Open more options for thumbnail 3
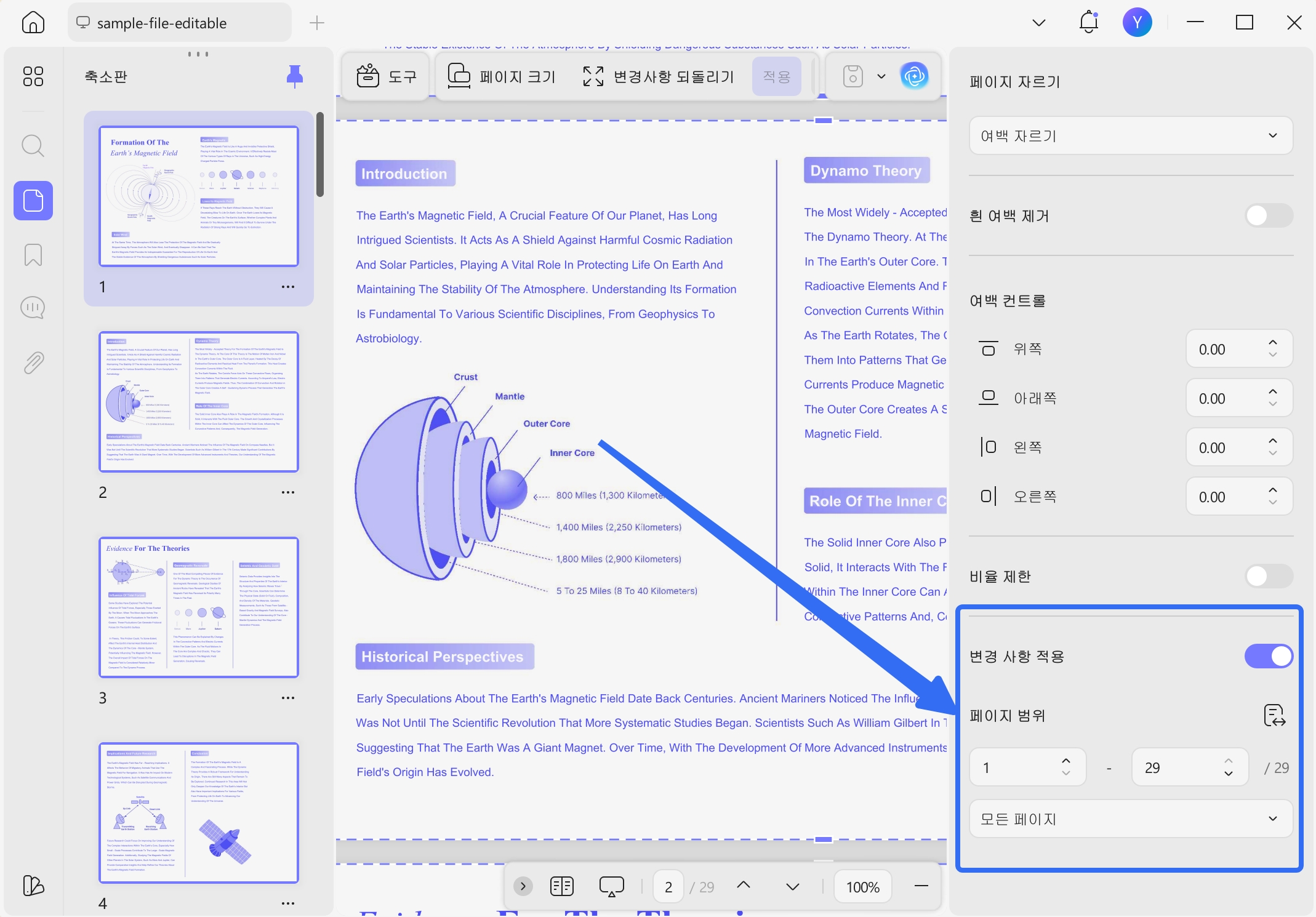Screen dimensions: 1316x917 click(288, 698)
